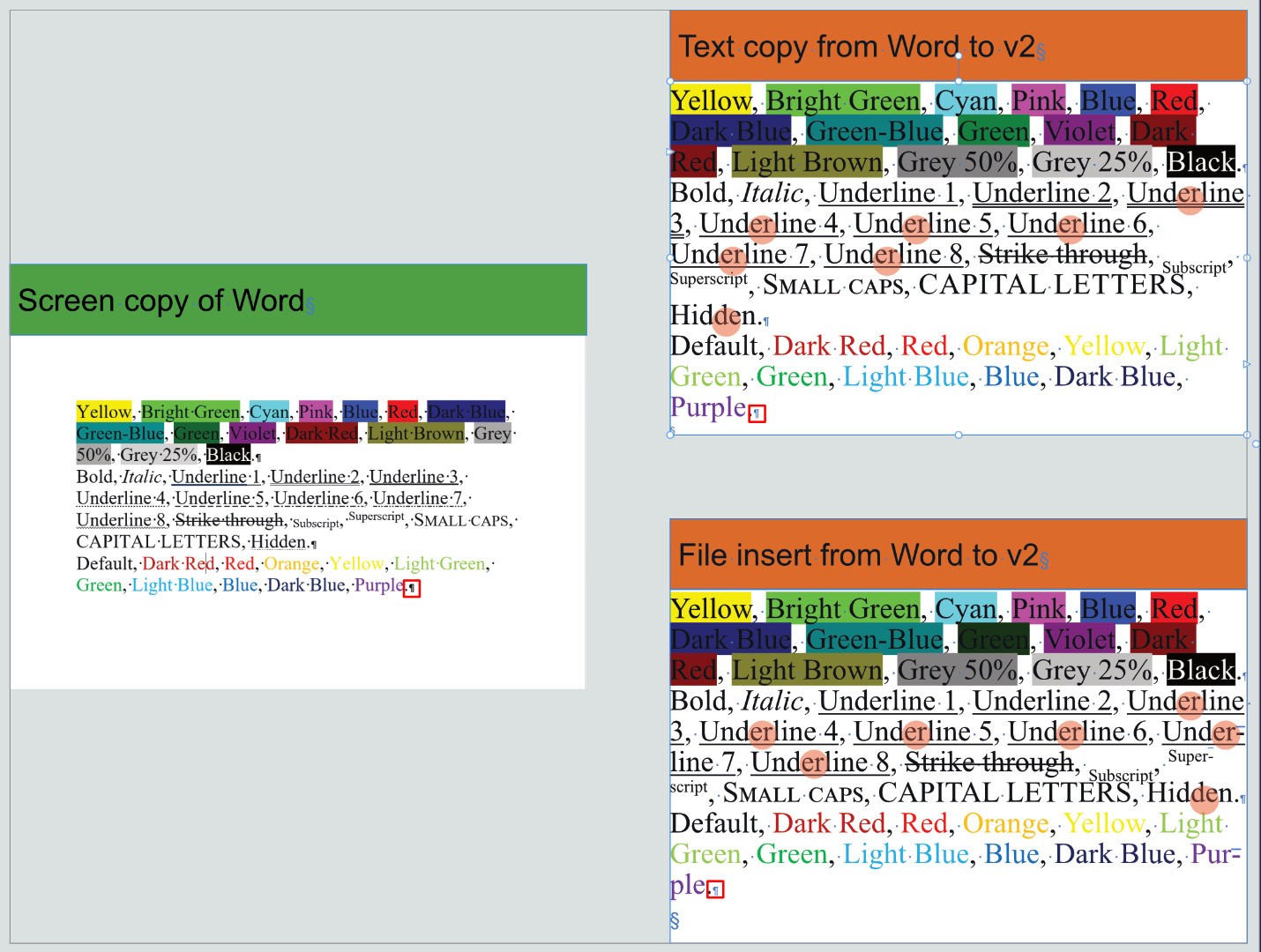Click 'Italic' in the File insert frame

tap(772, 702)
